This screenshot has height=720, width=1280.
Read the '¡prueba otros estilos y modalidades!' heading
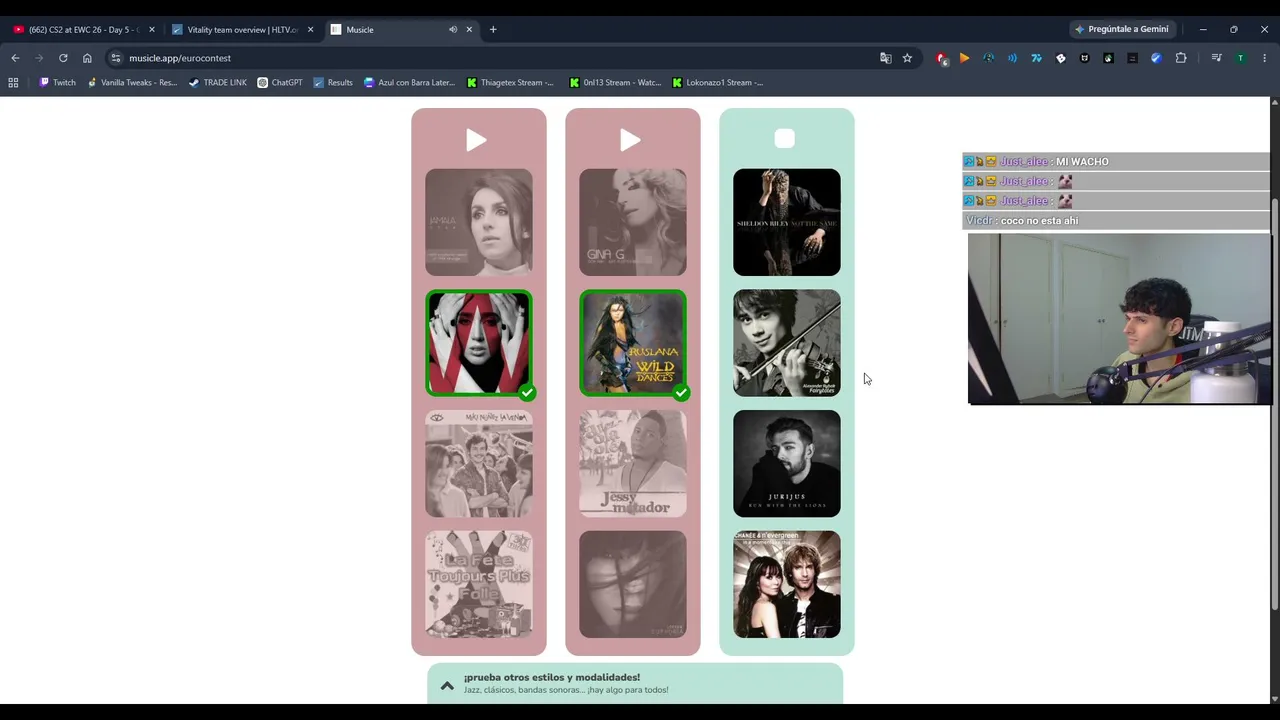coord(552,677)
